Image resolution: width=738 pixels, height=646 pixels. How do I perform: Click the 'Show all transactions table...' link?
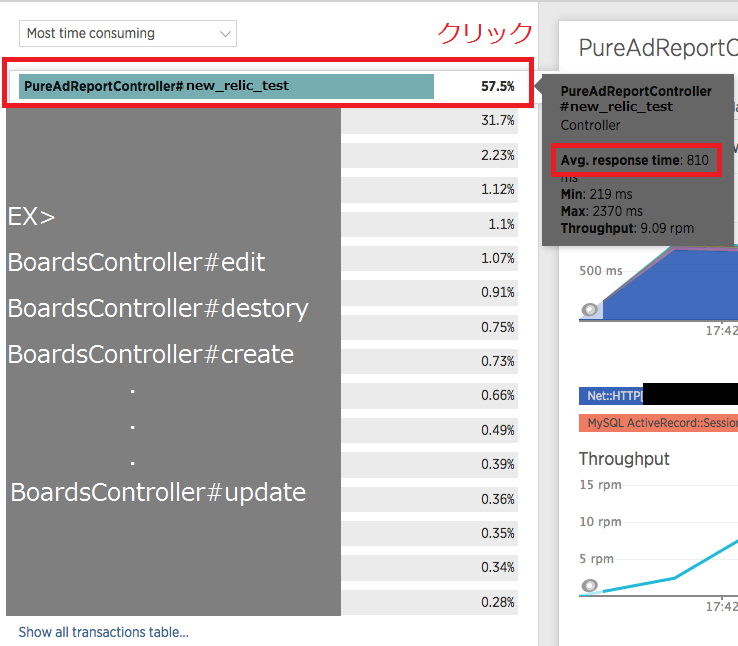coord(103,632)
